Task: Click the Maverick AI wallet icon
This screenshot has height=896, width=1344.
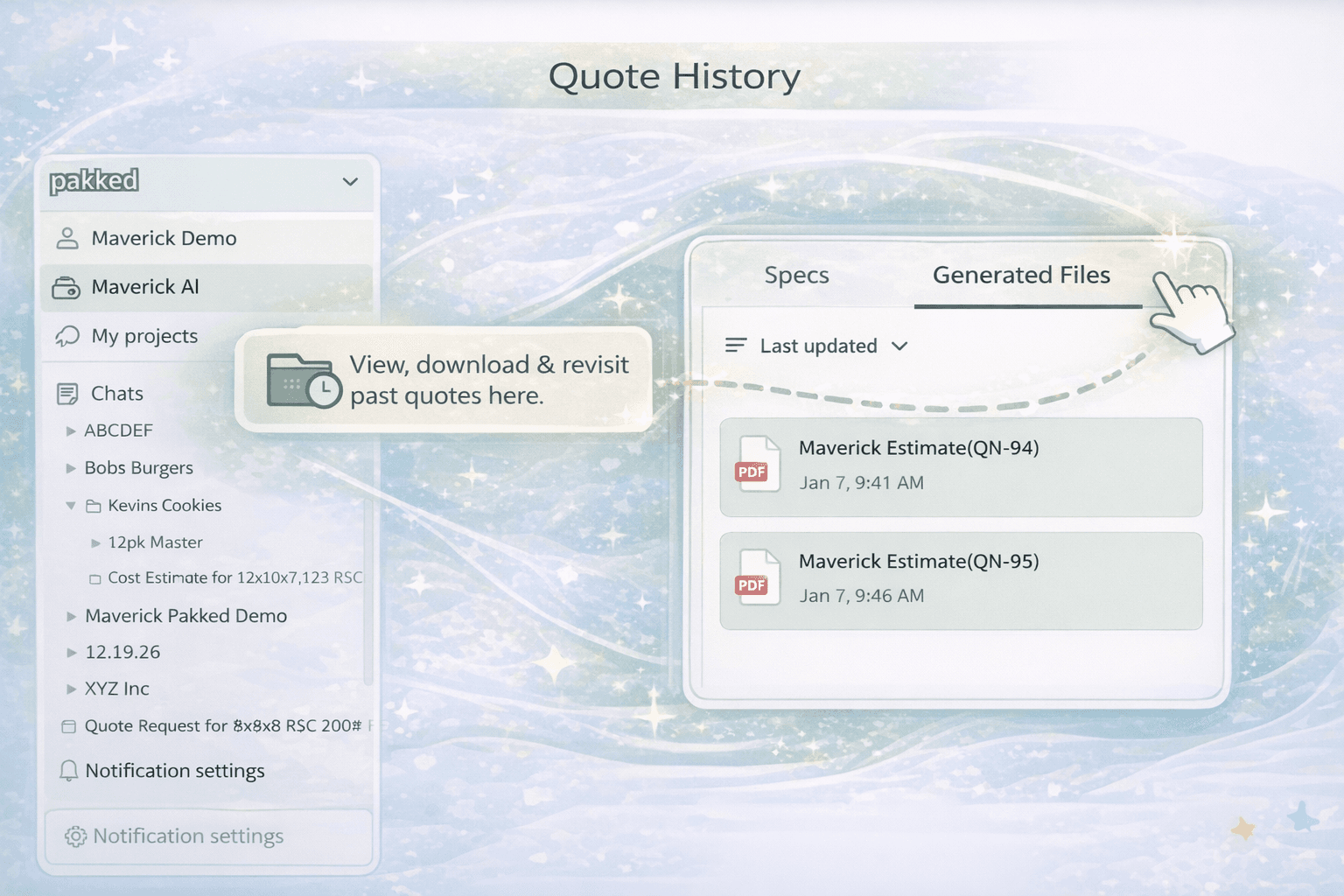Action: 66,287
